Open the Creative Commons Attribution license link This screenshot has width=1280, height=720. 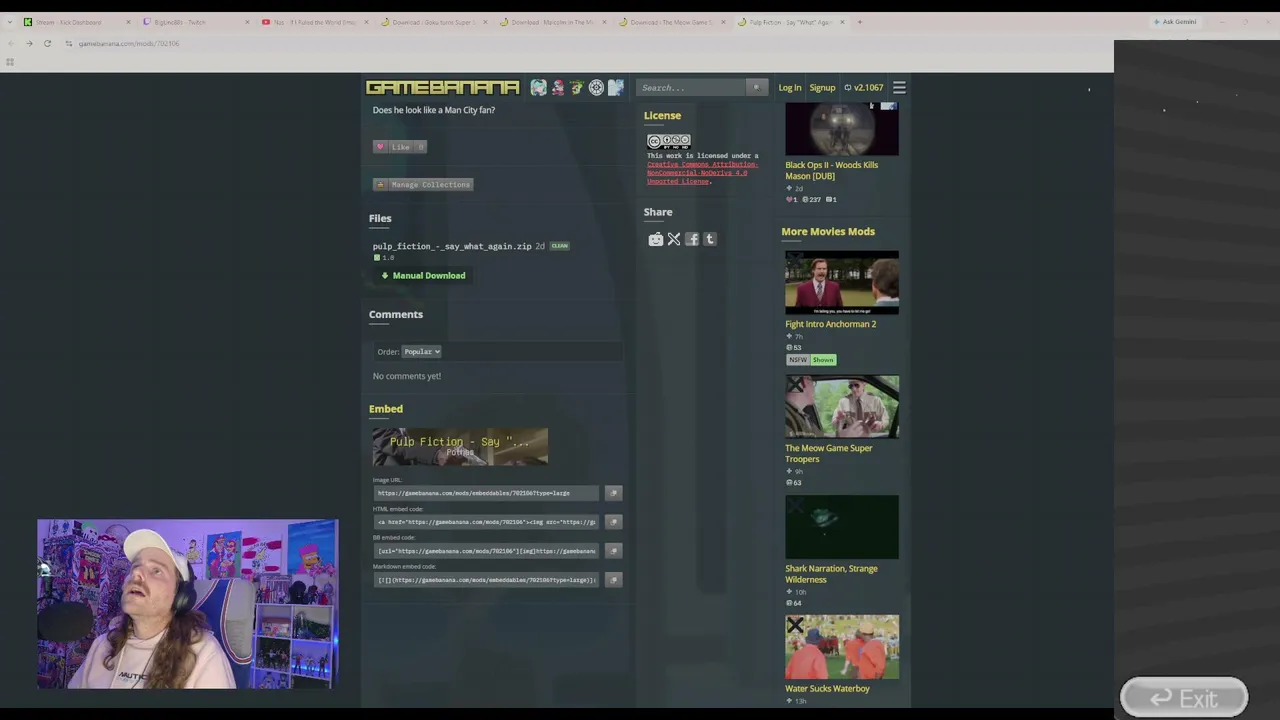point(702,173)
